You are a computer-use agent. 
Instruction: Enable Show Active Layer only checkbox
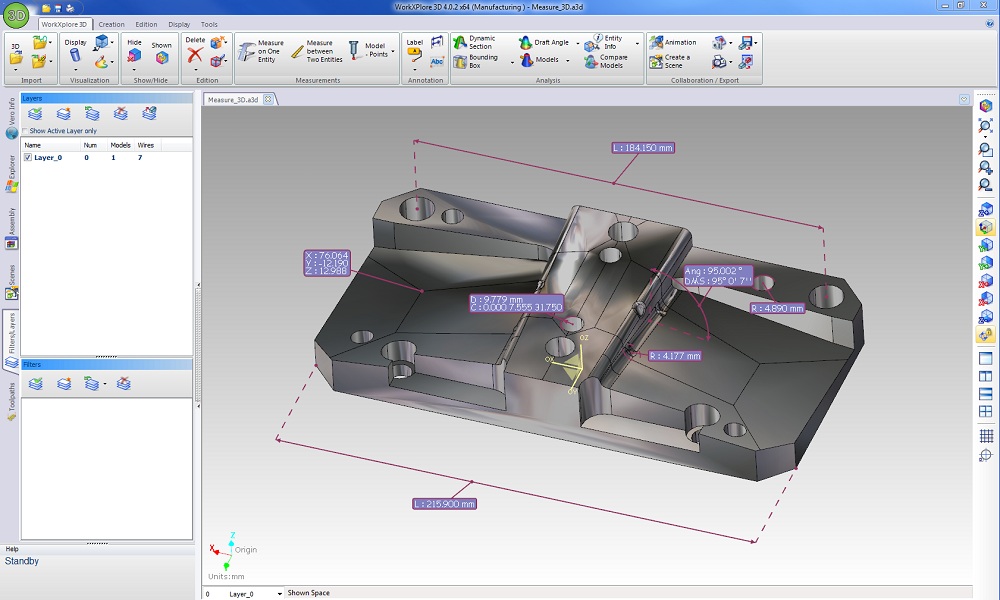(26, 131)
